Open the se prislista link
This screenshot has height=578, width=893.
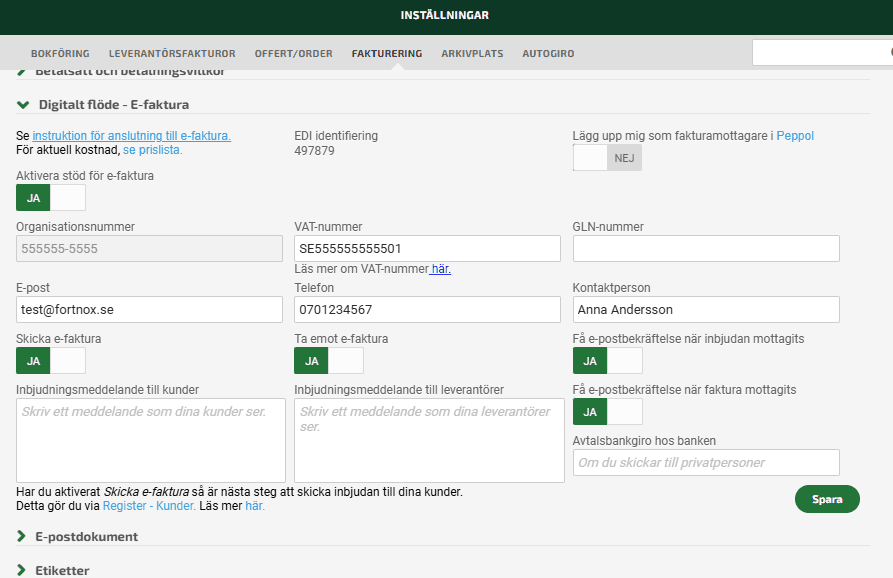click(152, 150)
